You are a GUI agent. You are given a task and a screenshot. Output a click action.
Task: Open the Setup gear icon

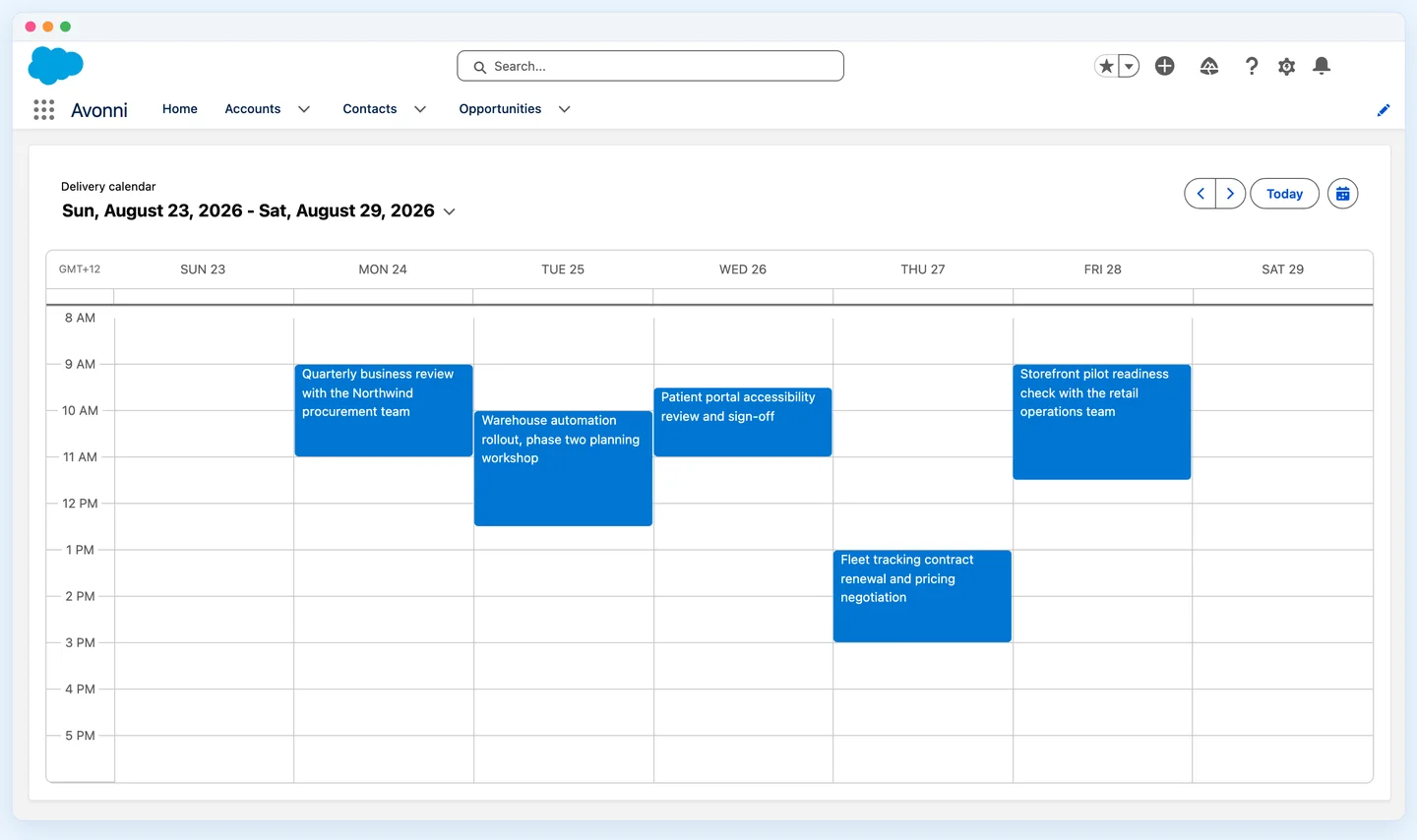(1287, 66)
